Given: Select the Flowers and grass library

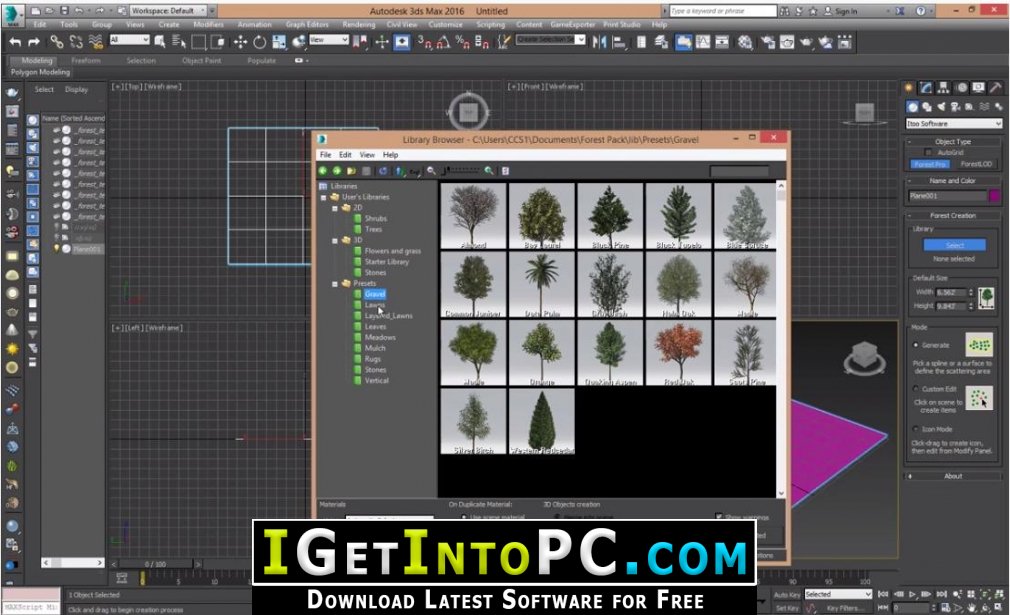Looking at the screenshot, I should coord(392,251).
